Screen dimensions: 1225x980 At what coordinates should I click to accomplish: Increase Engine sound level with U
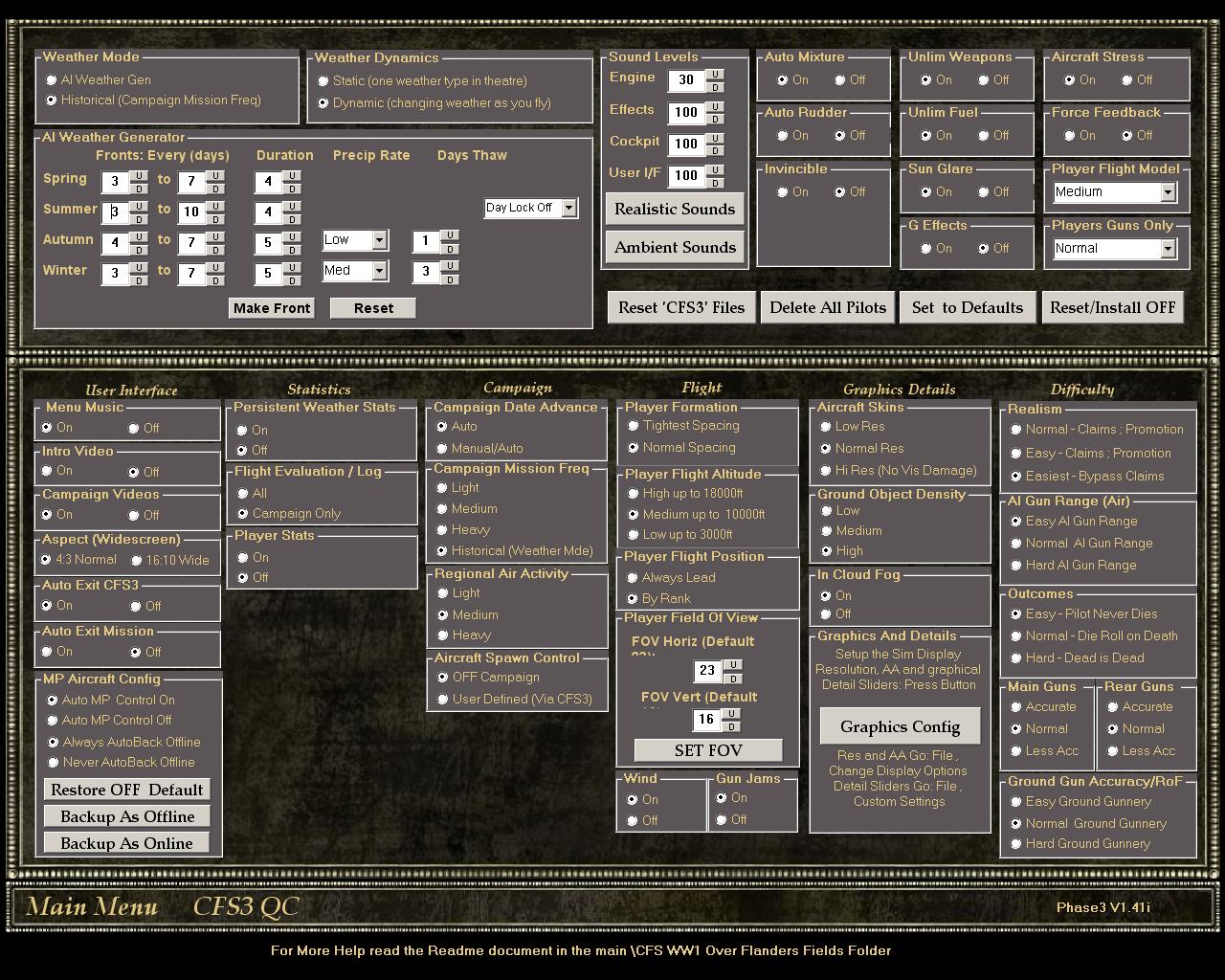tap(714, 75)
